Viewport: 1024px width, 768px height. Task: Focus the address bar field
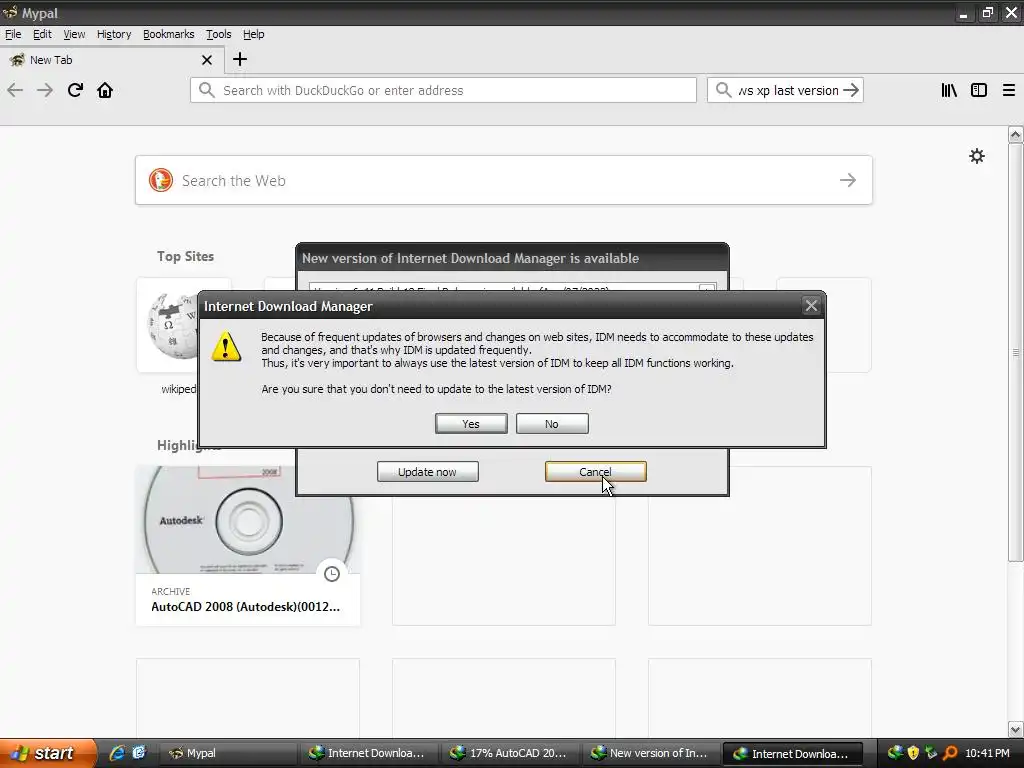443,90
